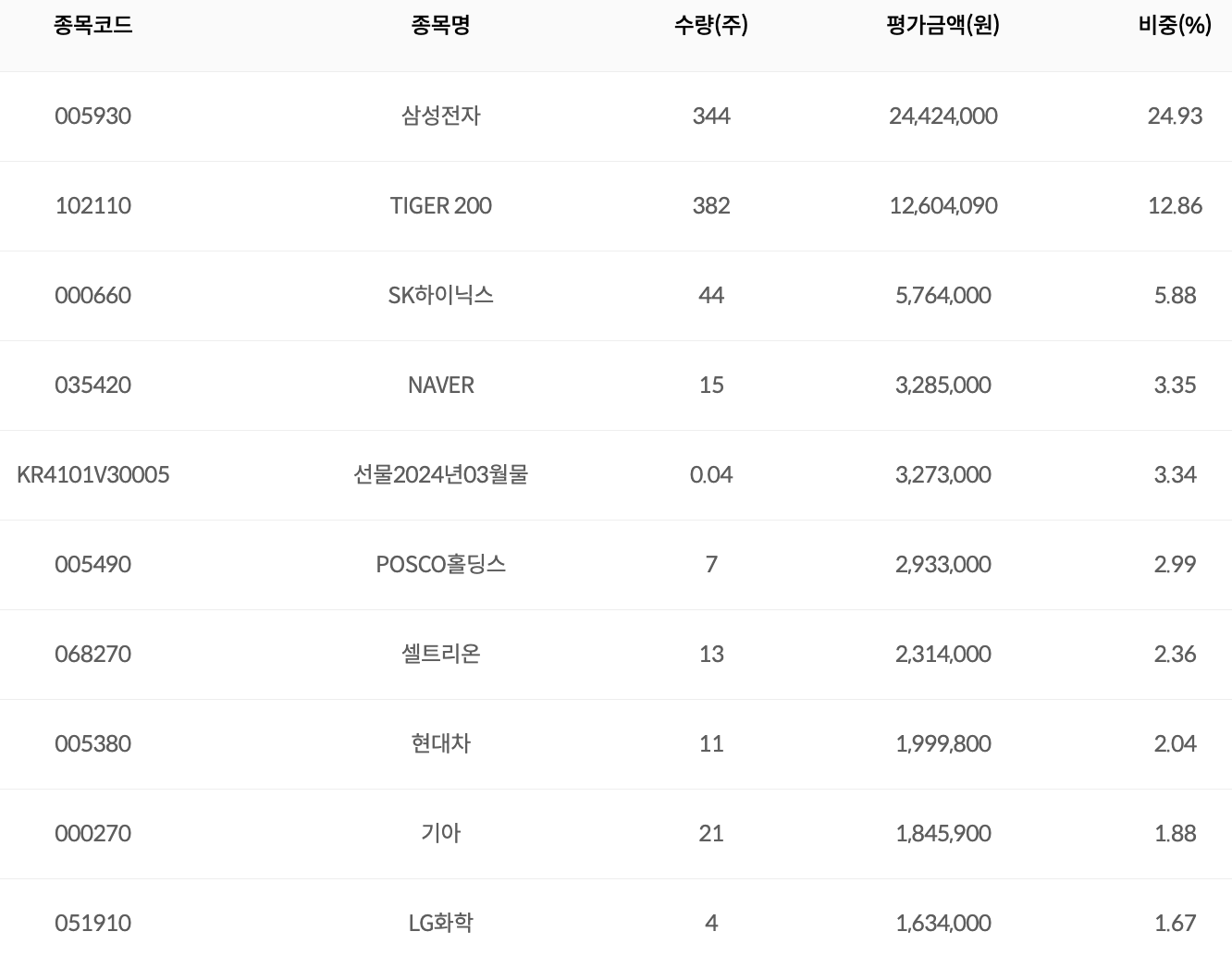Click the 수량(주) column header
1232x956 pixels.
click(711, 25)
